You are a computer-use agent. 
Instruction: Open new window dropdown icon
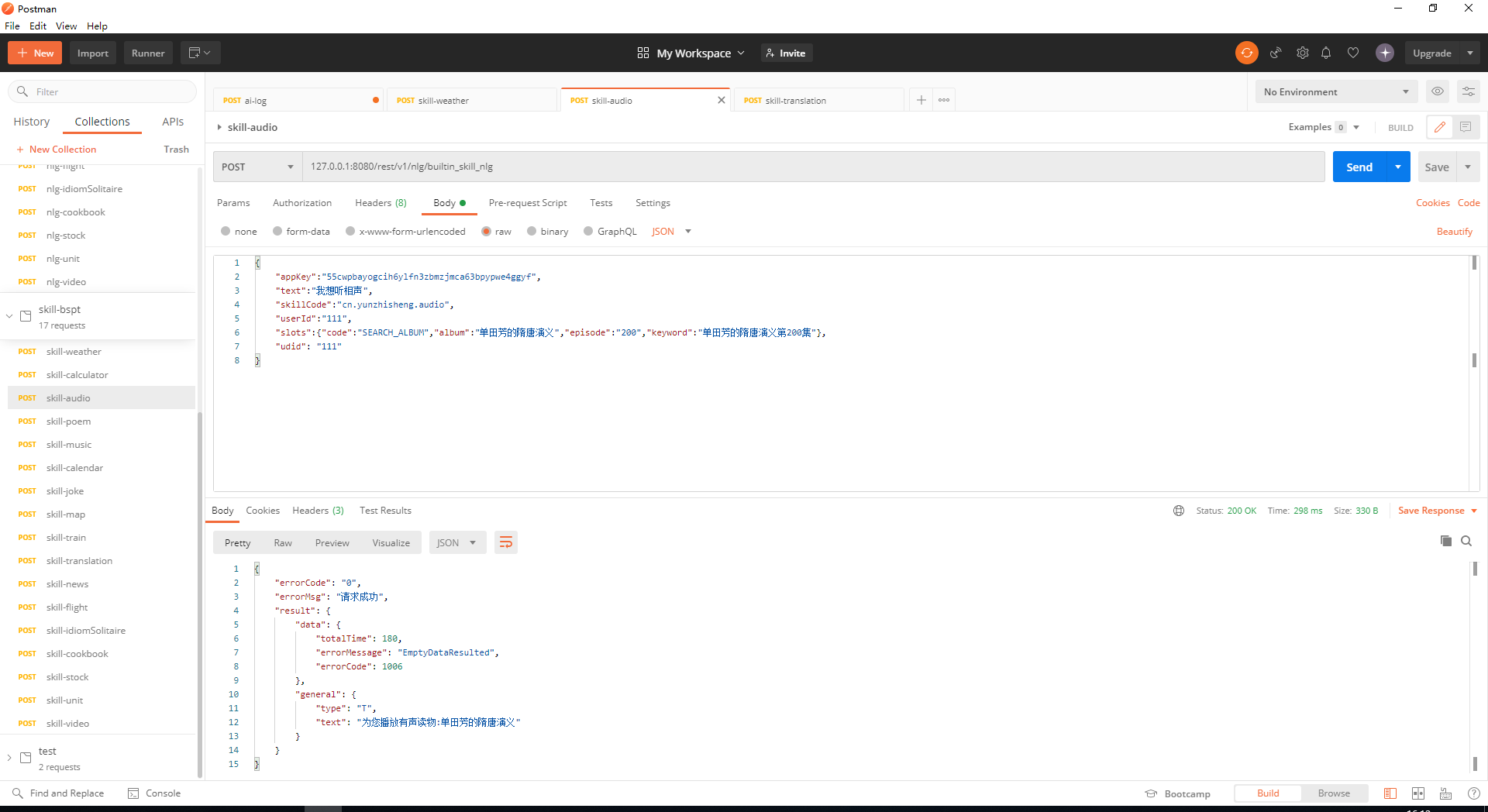click(200, 53)
